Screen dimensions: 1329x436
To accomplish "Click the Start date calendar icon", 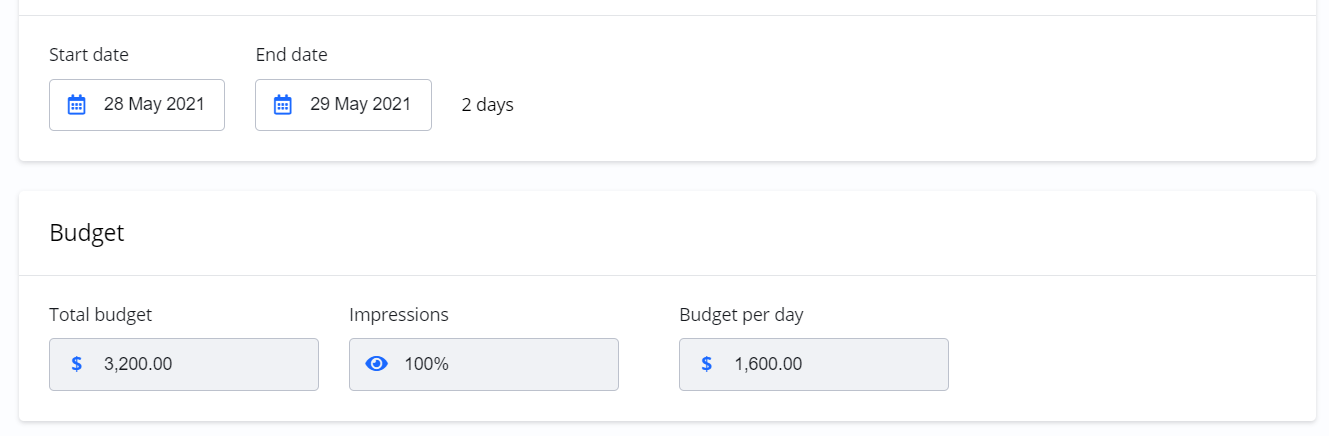I will [x=77, y=105].
